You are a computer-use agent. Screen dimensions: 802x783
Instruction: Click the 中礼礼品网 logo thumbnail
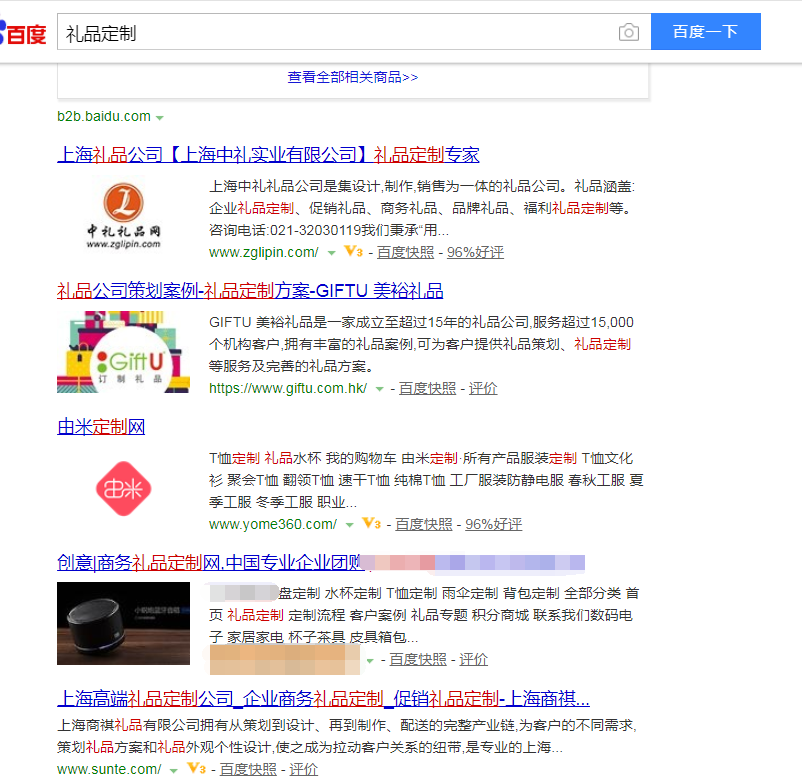pyautogui.click(x=123, y=216)
